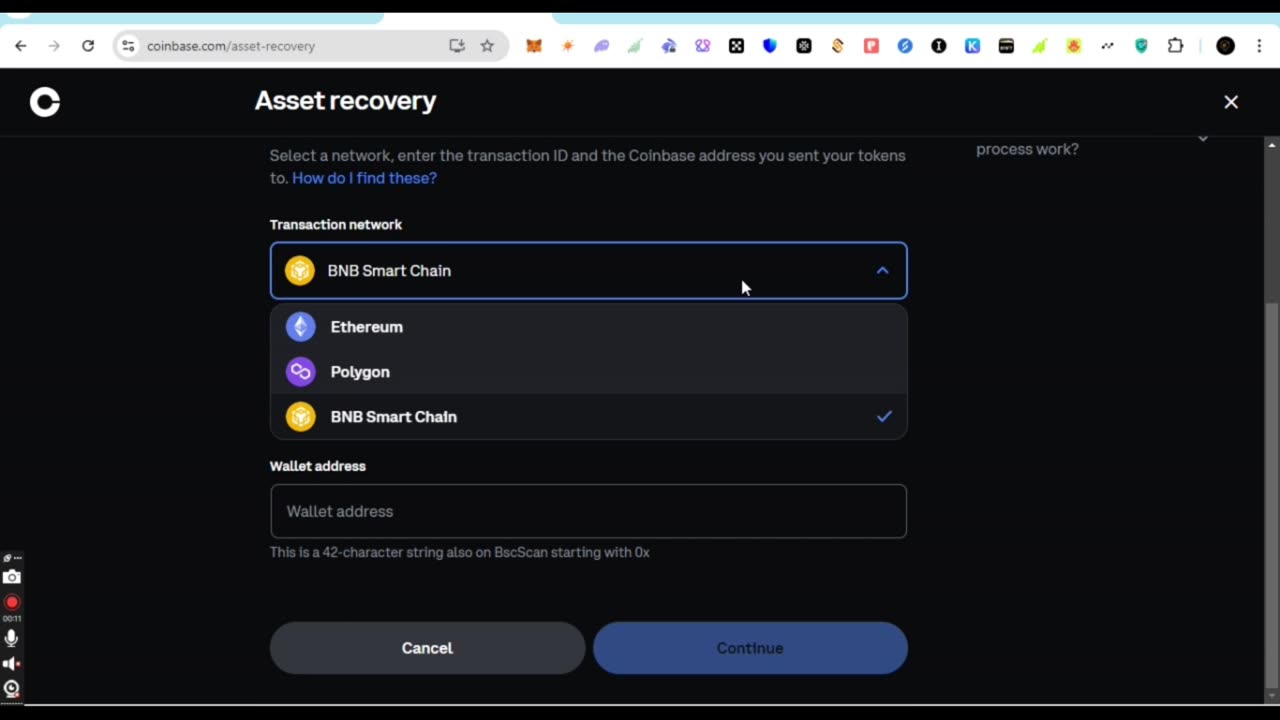Open the Chrome profile avatar
This screenshot has width=1280, height=720.
(x=1225, y=46)
